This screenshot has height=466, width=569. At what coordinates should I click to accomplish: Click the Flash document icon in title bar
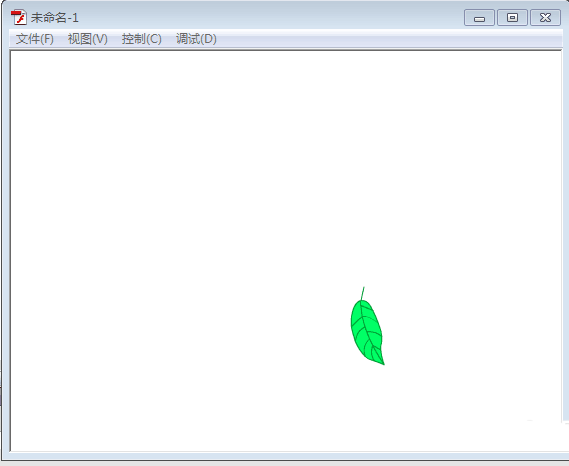coord(19,17)
